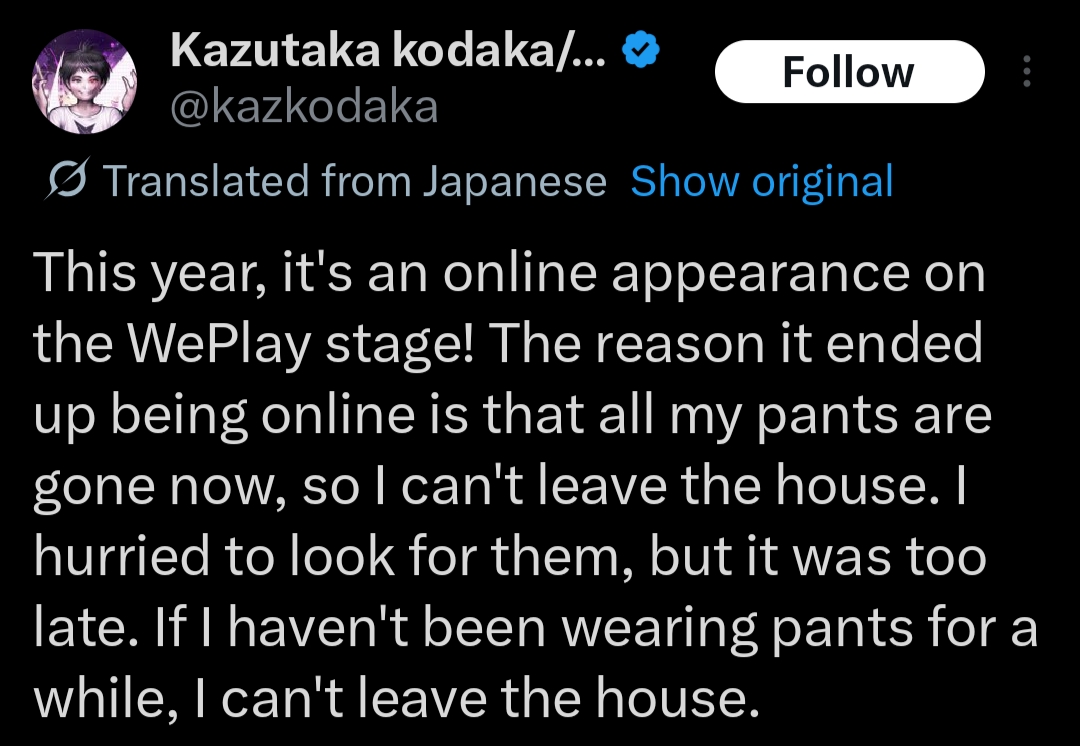Expand the tweet options dropdown
The height and width of the screenshot is (746, 1080).
pyautogui.click(x=1026, y=72)
